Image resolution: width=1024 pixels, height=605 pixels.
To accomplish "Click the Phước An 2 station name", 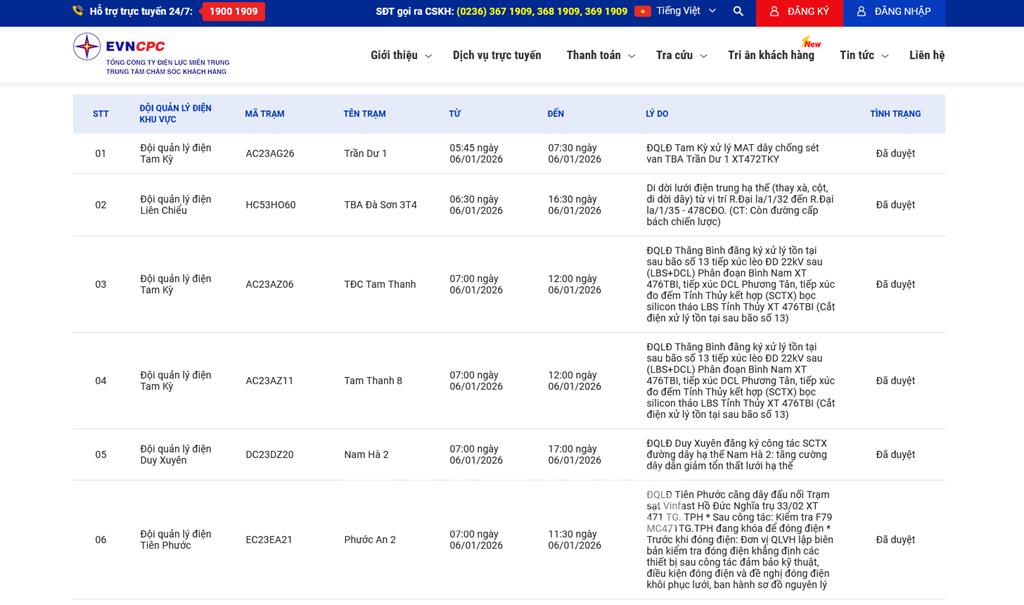I will tap(370, 540).
